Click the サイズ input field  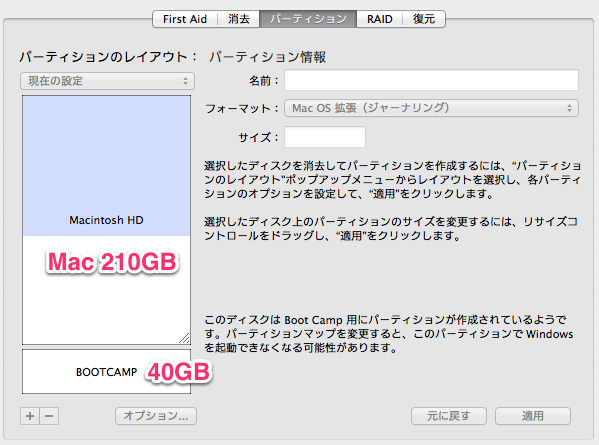tap(325, 137)
